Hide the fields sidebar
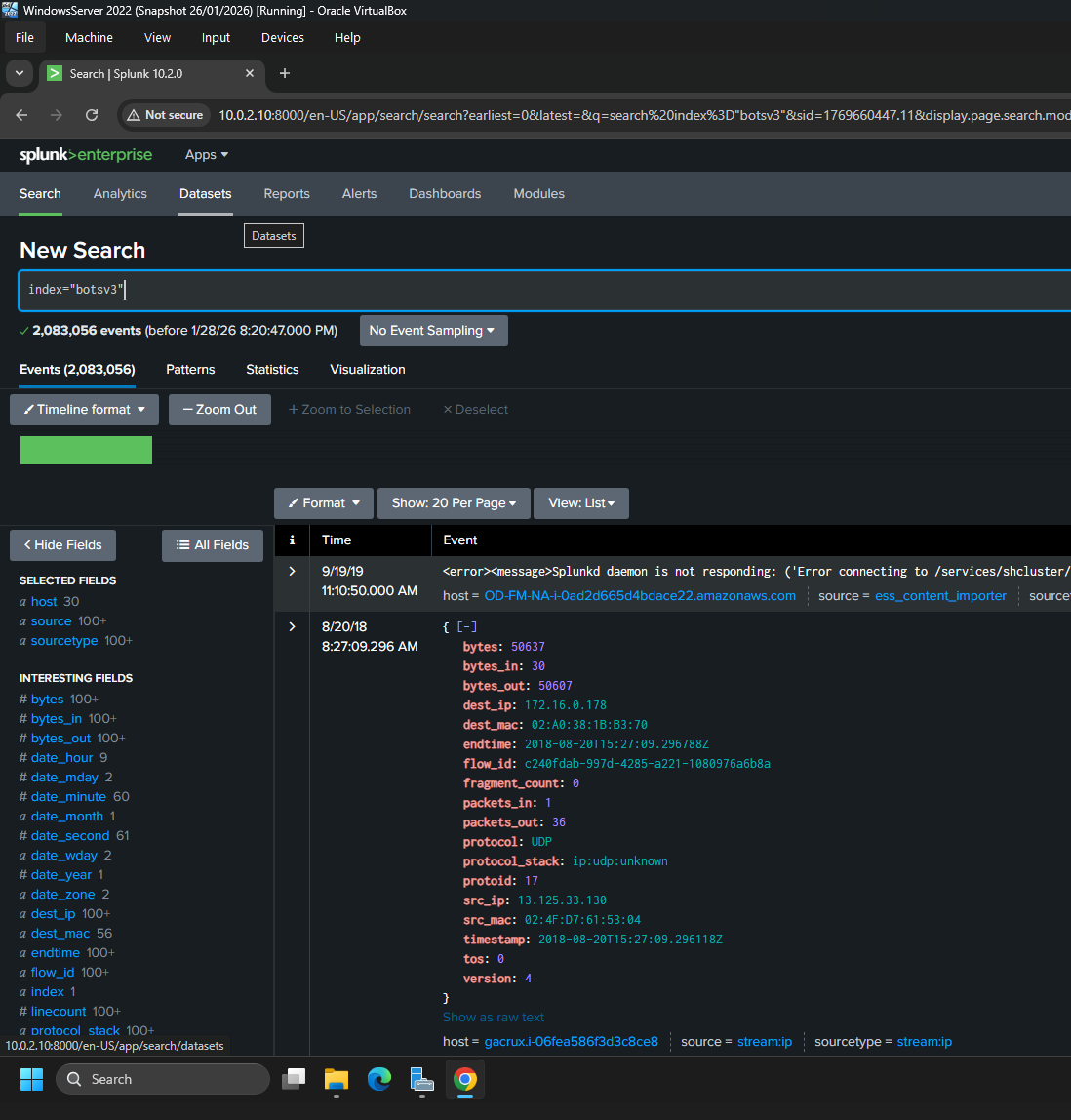The image size is (1071, 1120). (62, 545)
